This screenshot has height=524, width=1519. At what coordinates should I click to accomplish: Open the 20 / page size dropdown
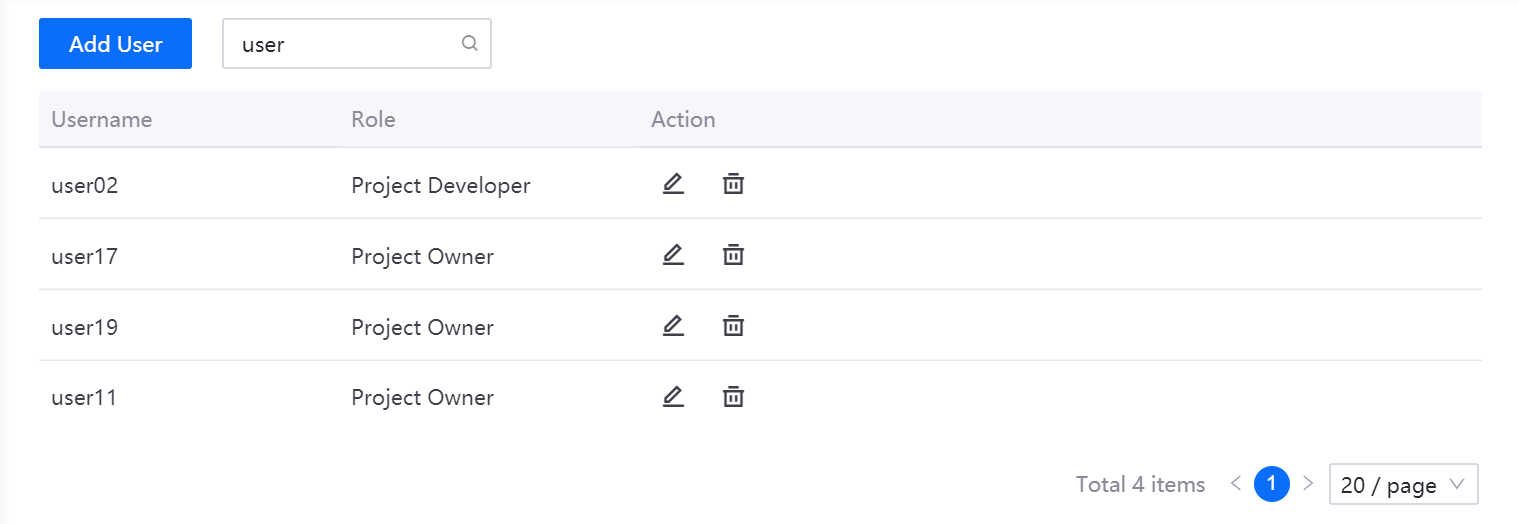(x=1403, y=485)
